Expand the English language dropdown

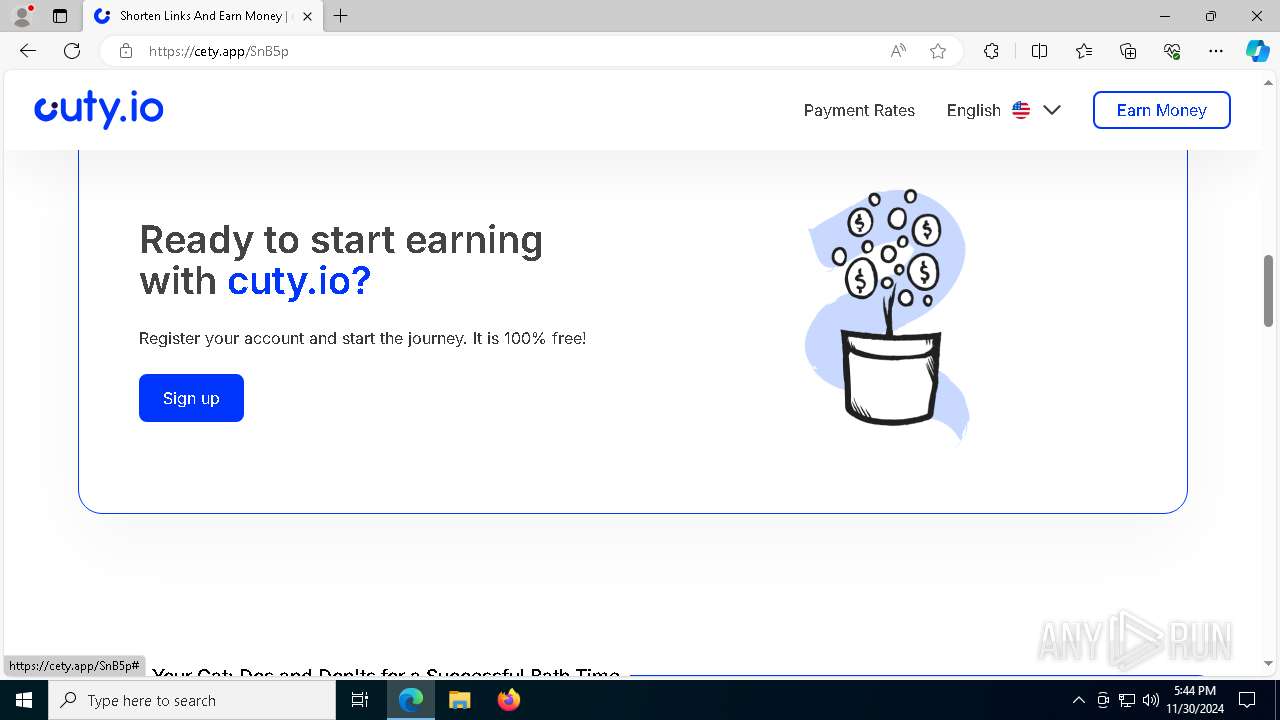pyautogui.click(x=1004, y=110)
